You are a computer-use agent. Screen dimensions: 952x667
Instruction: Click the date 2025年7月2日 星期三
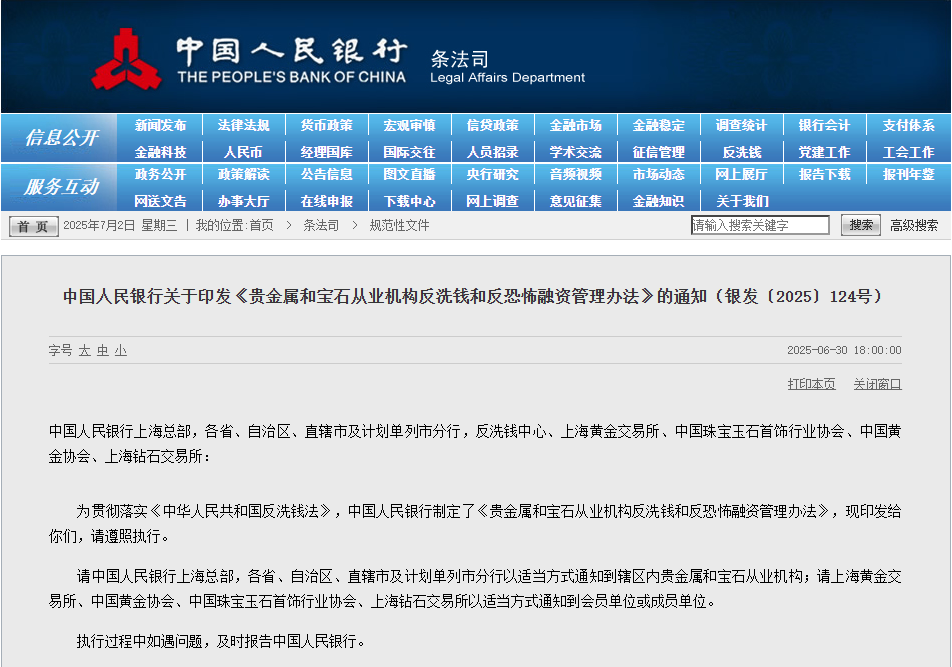[120, 225]
